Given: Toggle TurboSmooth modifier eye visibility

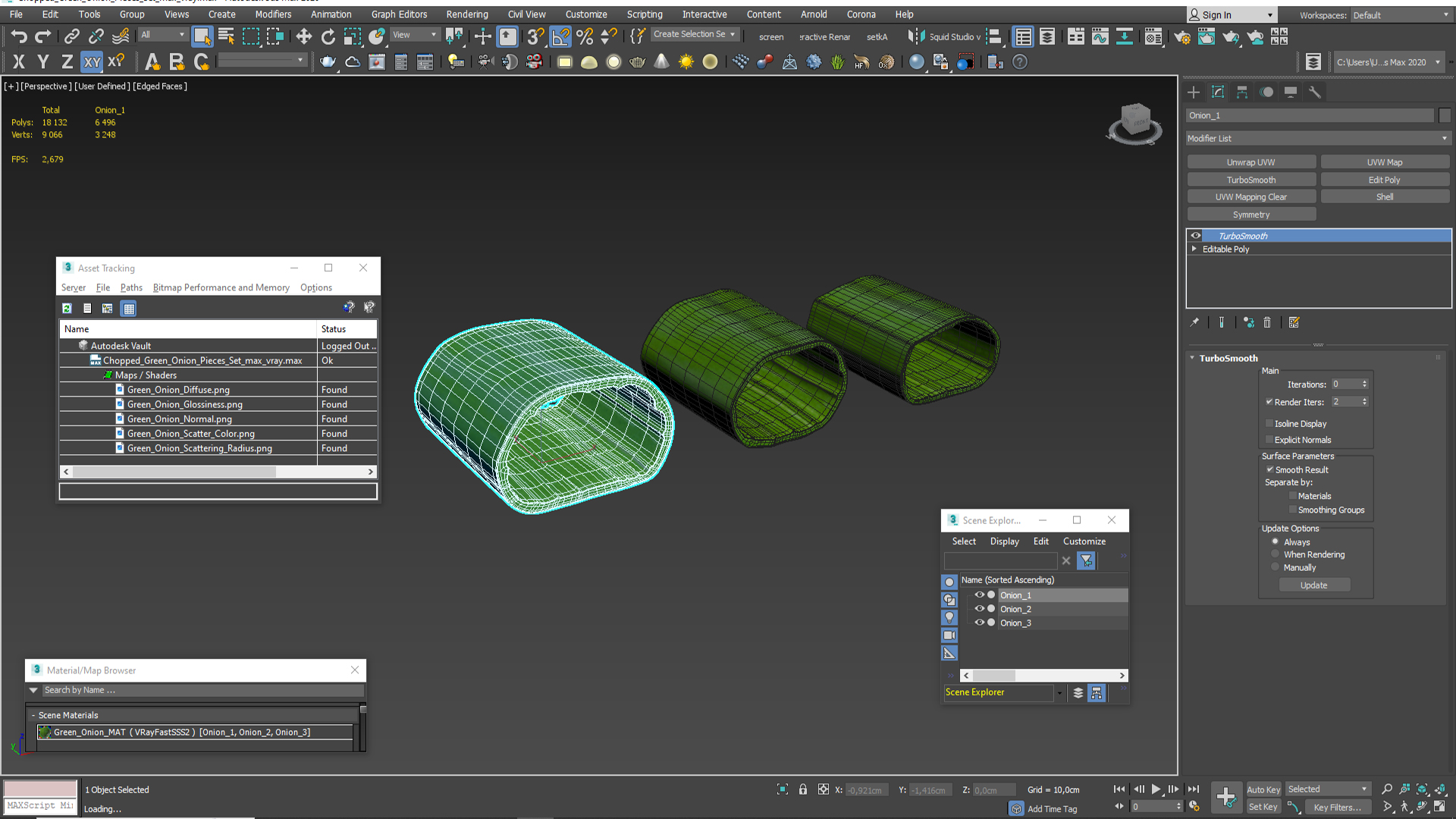Looking at the screenshot, I should (1196, 236).
